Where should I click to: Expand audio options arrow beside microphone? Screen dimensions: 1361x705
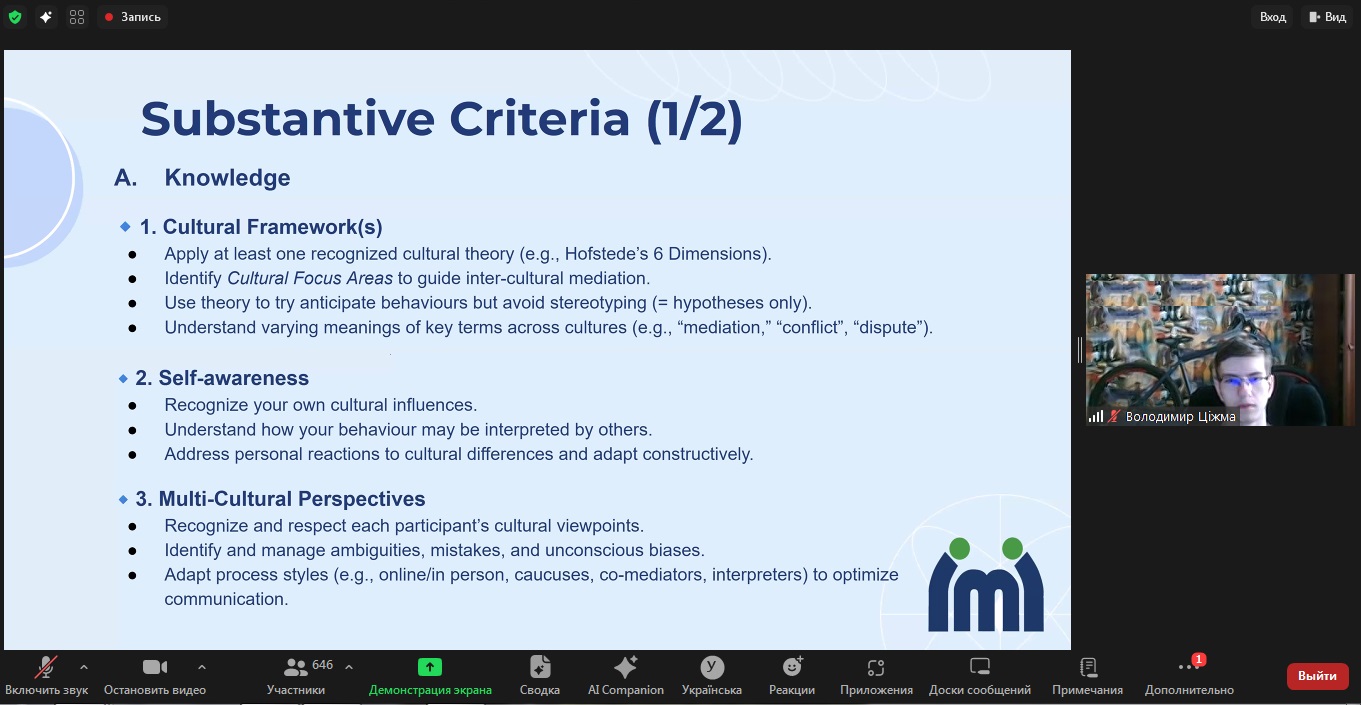(x=84, y=667)
